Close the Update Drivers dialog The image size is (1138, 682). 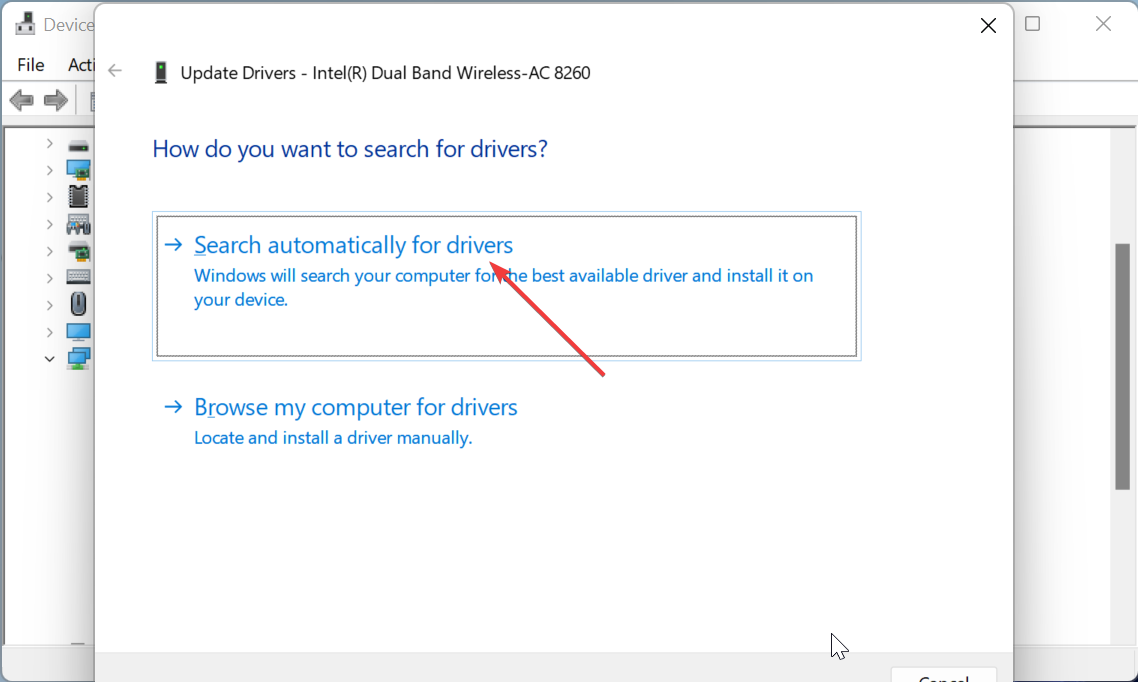pyautogui.click(x=988, y=26)
